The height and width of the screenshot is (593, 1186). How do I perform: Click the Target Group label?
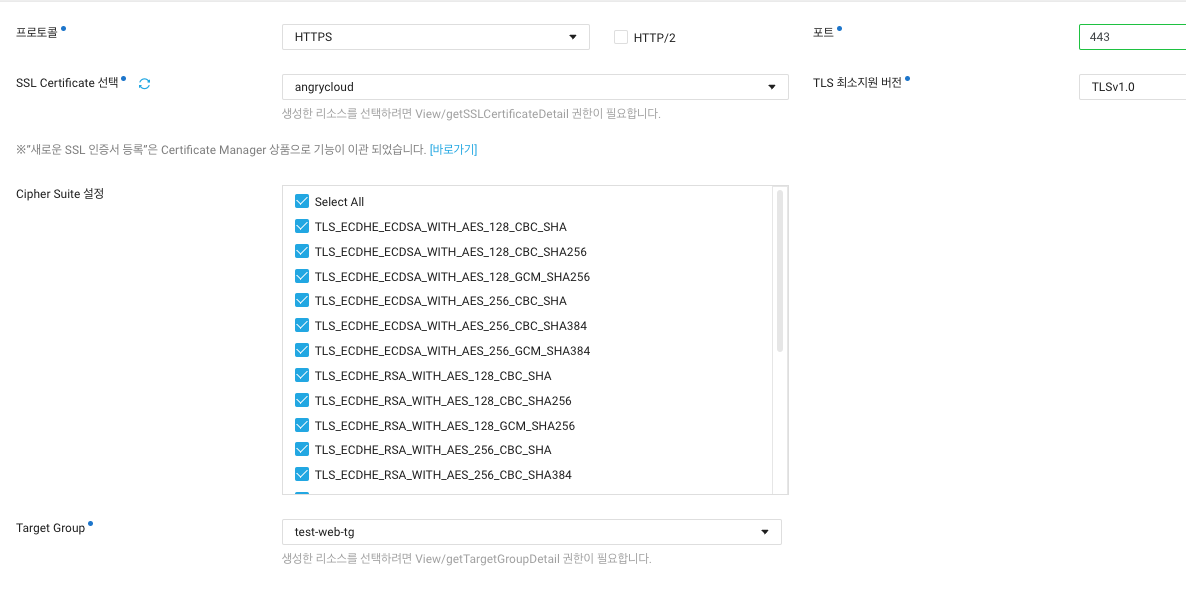tap(51, 528)
